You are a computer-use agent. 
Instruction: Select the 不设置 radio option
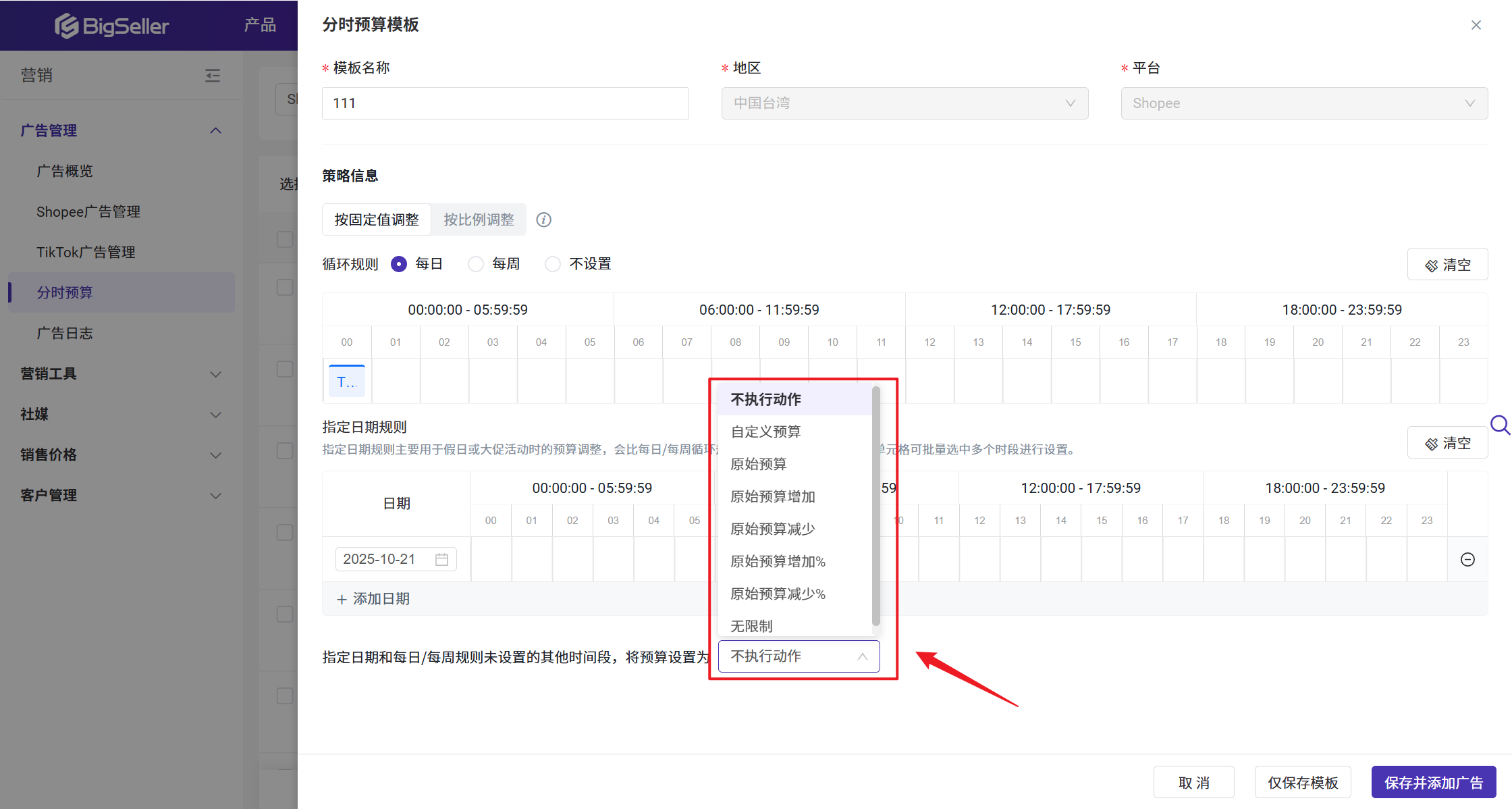[553, 264]
